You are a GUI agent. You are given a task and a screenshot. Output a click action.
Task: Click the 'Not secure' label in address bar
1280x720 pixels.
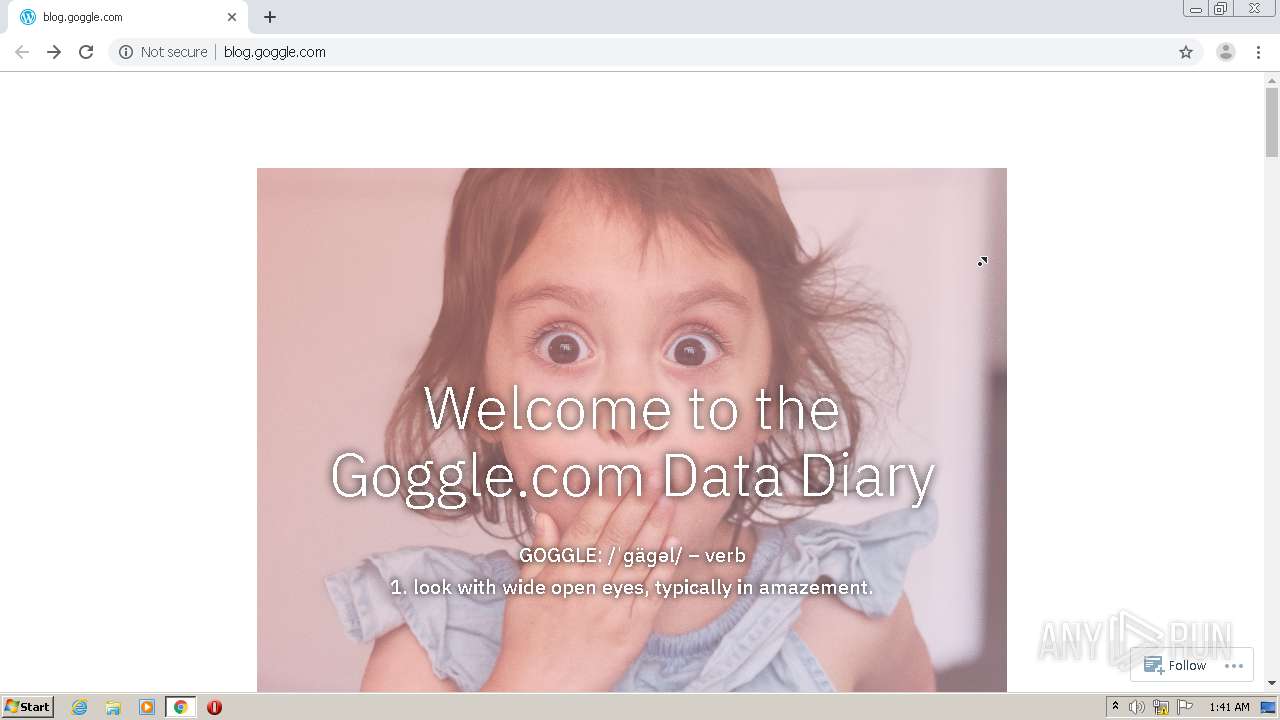click(174, 52)
